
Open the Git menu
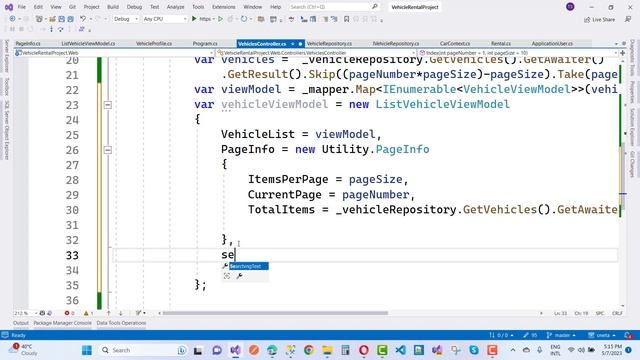[72, 7]
